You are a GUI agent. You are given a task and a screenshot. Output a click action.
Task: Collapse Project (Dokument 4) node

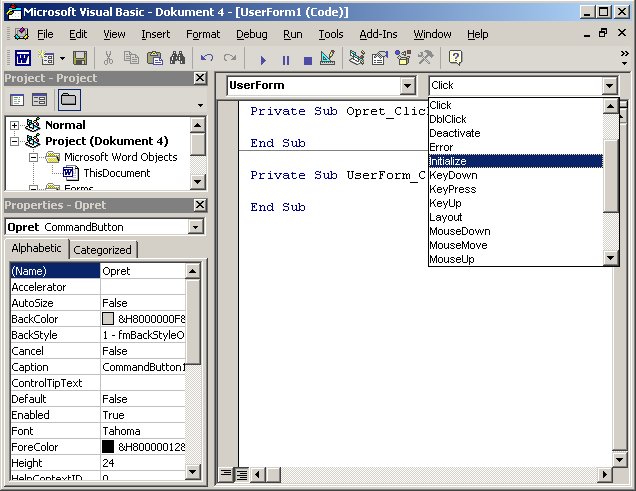click(15, 142)
